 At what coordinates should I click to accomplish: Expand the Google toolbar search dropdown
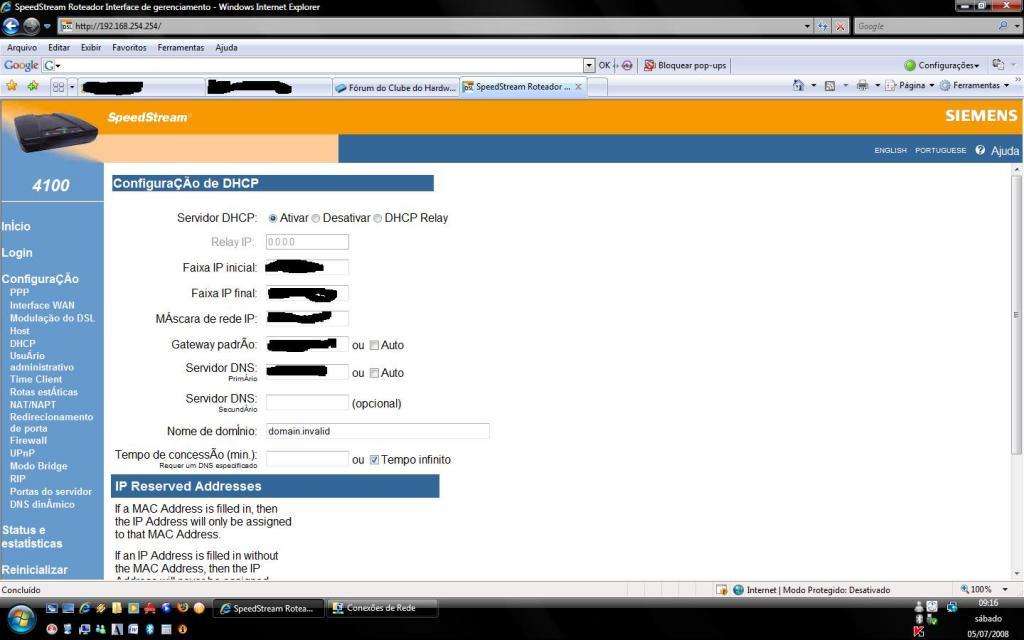tap(589, 65)
